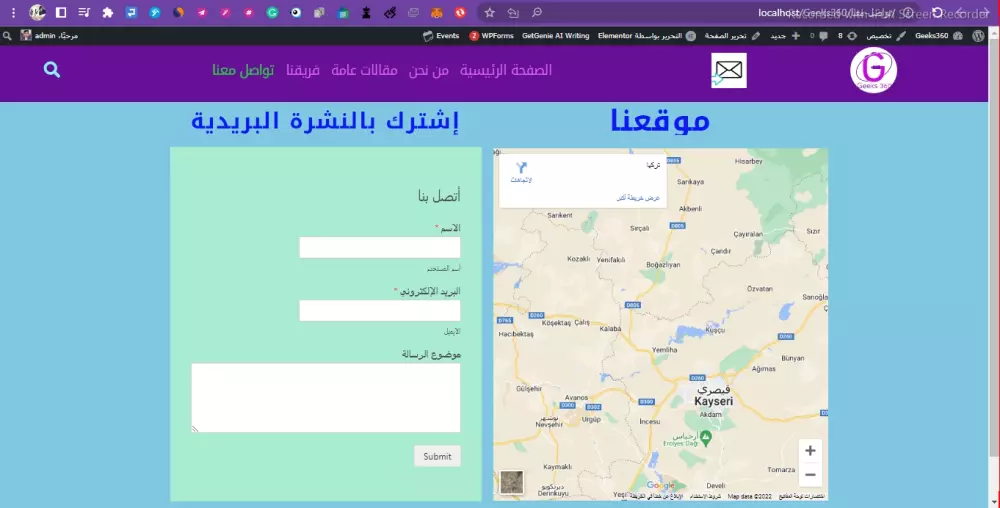Click the share icon in address bar
This screenshot has height=508, width=1000.
tap(513, 12)
